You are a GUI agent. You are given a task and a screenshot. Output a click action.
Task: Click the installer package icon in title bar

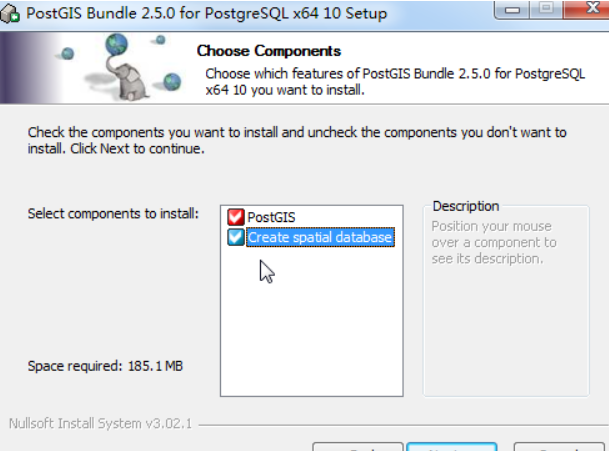tap(10, 14)
